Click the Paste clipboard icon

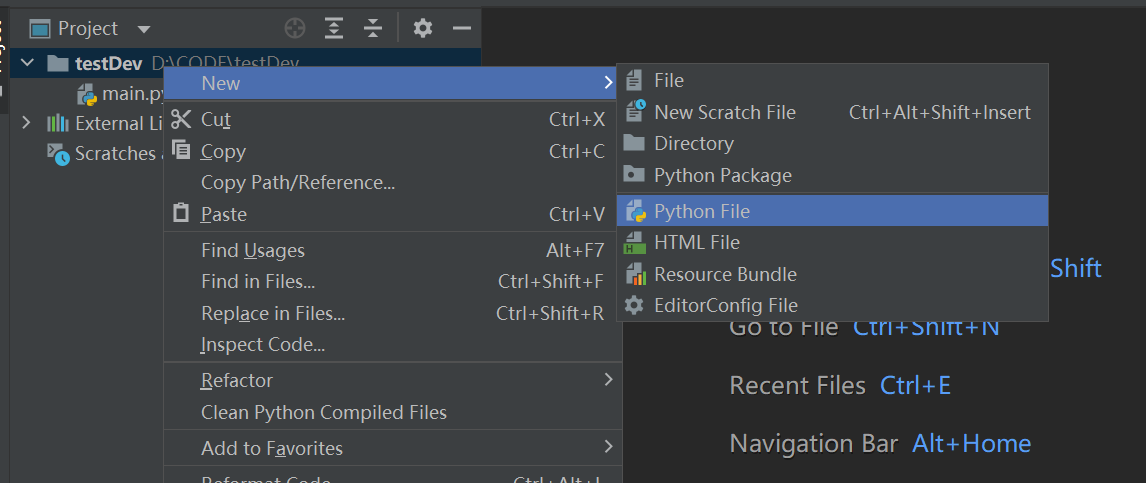tap(181, 214)
